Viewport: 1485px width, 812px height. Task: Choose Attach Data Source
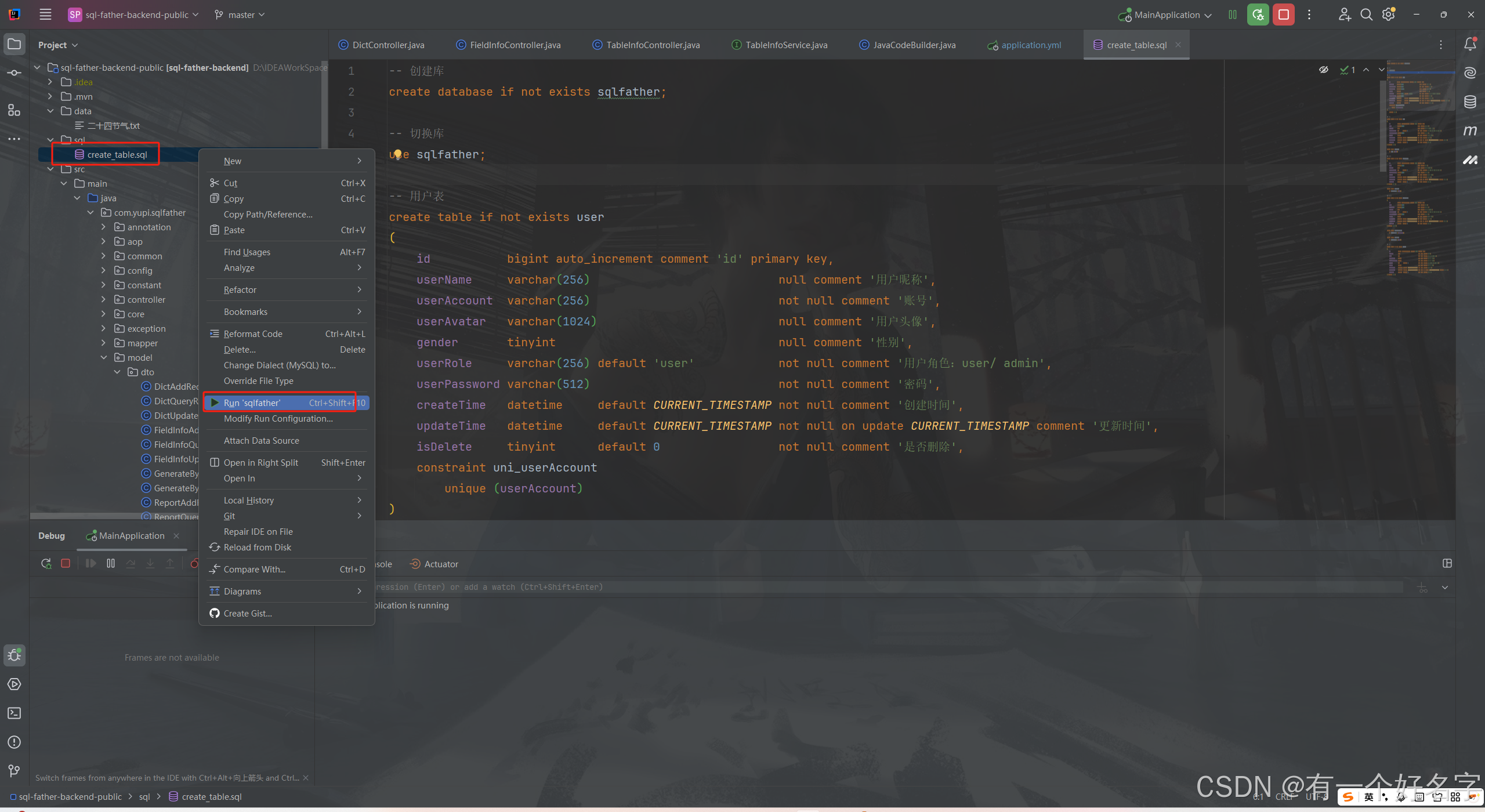coord(287,440)
